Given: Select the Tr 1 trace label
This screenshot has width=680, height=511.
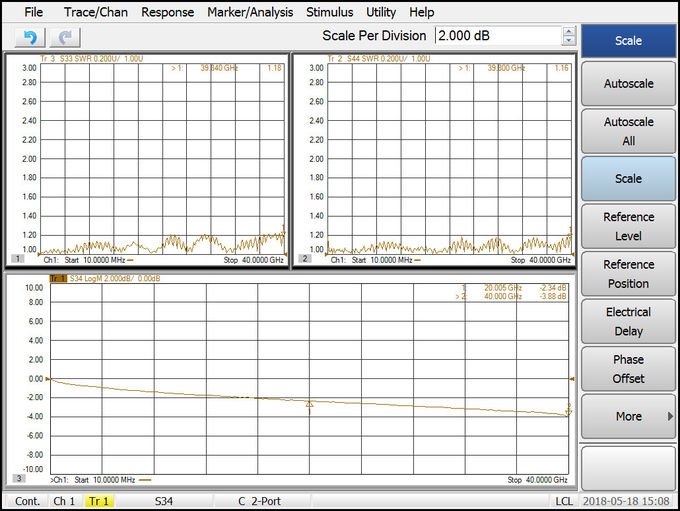Looking at the screenshot, I should 58,278.
